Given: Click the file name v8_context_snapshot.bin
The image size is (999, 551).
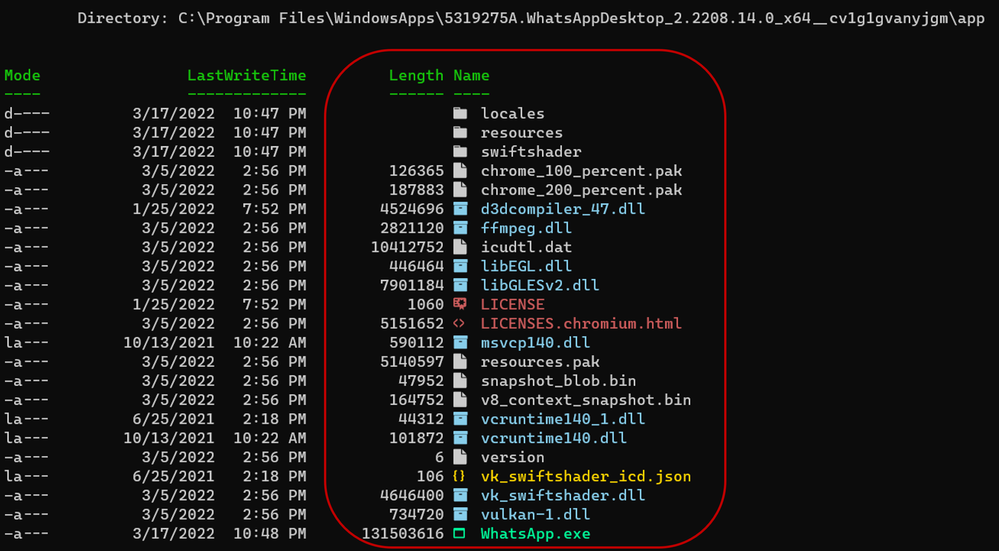Looking at the screenshot, I should 586,400.
